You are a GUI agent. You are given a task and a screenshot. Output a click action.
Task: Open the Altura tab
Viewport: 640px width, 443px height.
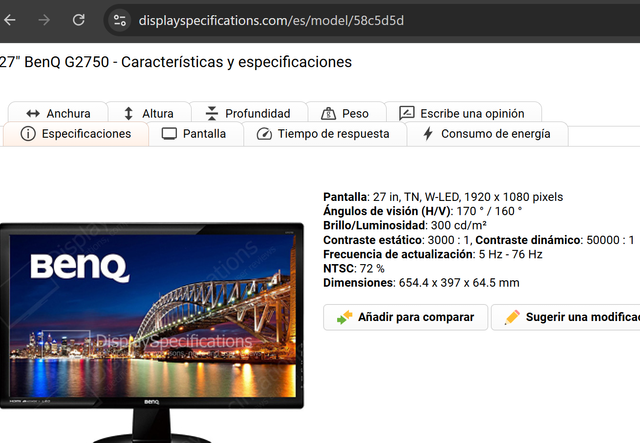coord(149,113)
